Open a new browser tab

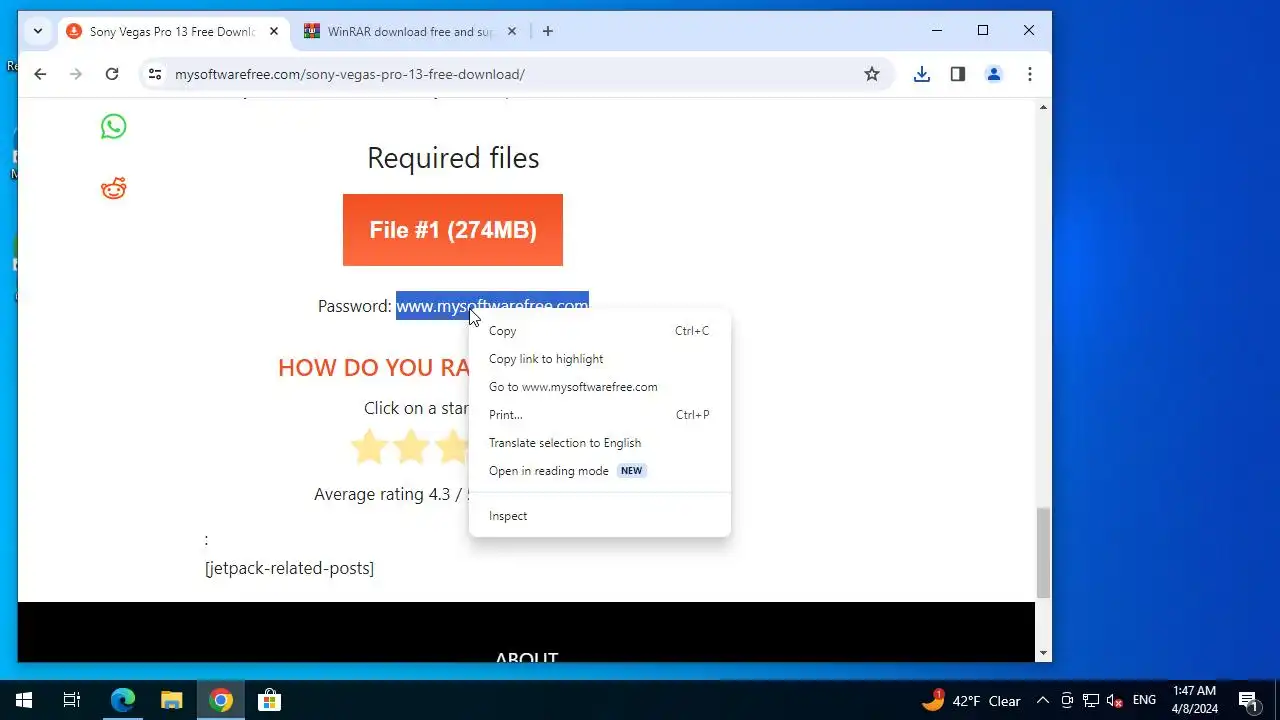click(x=548, y=31)
